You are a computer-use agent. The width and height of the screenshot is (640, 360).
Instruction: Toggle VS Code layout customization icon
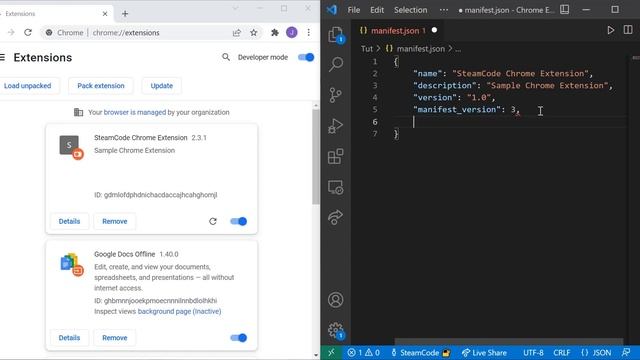564,9
